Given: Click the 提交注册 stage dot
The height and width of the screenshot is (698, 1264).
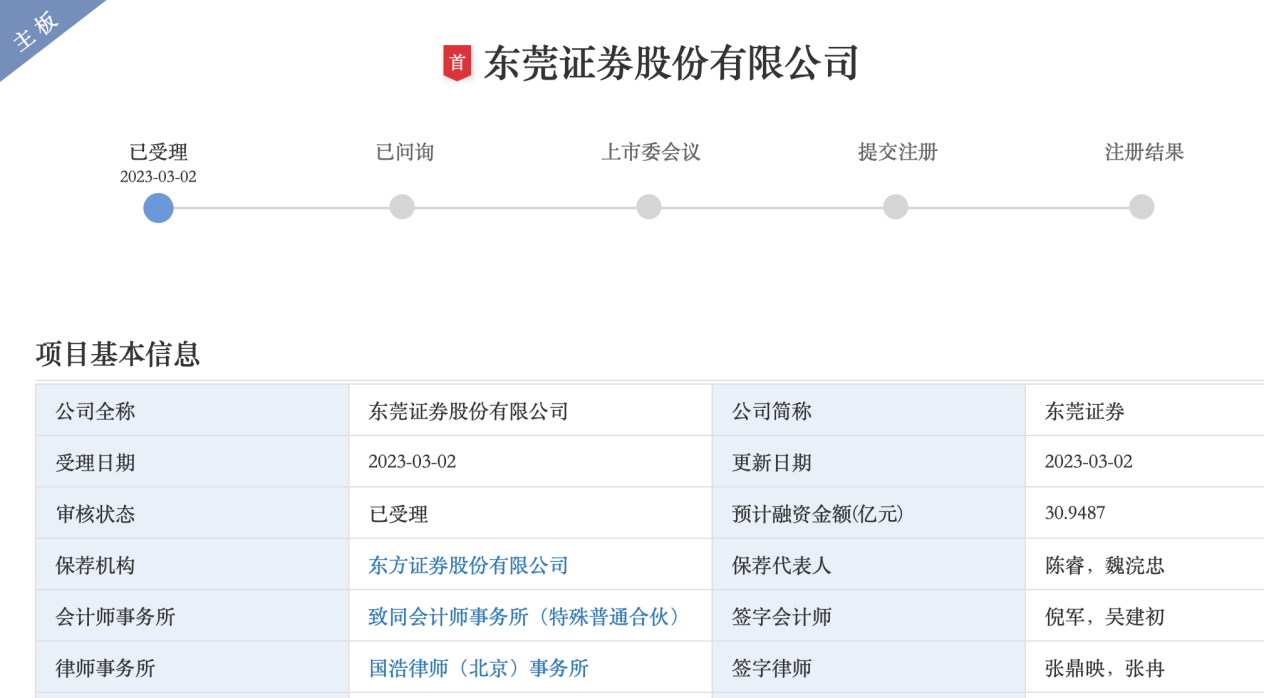Looking at the screenshot, I should click(x=895, y=207).
